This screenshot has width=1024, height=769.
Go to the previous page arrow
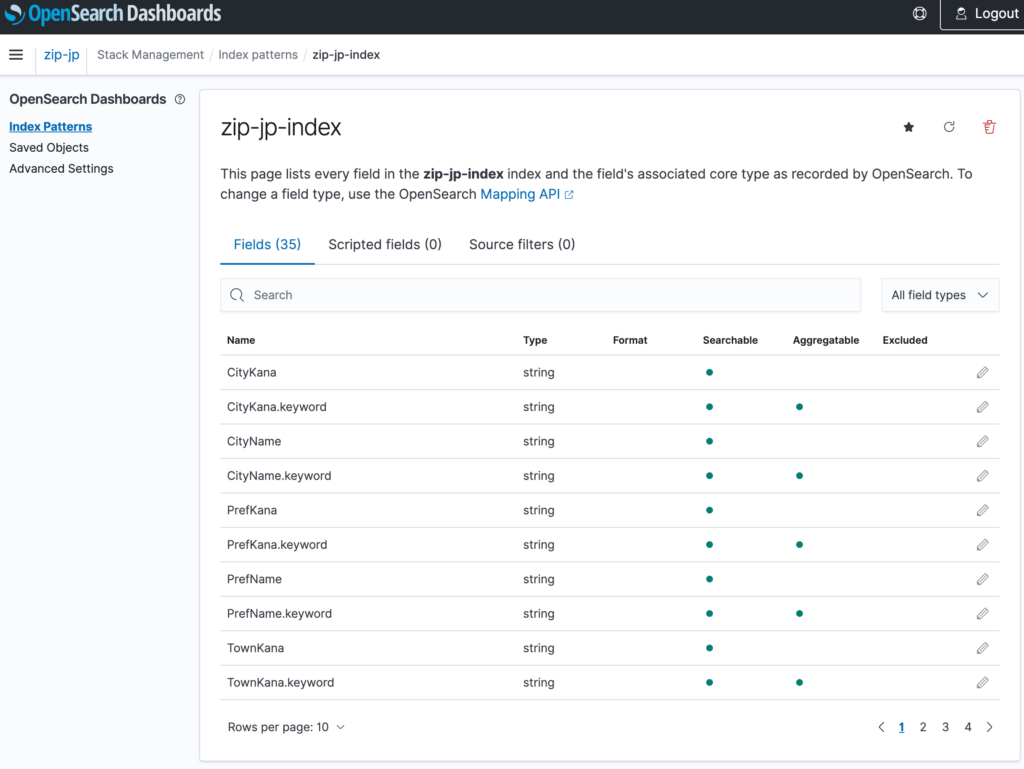881,727
